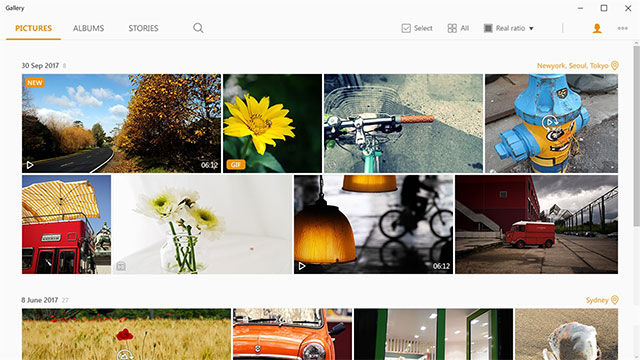Screen dimensions: 640x360
Task: Switch to the STORIES tab
Action: pos(143,28)
